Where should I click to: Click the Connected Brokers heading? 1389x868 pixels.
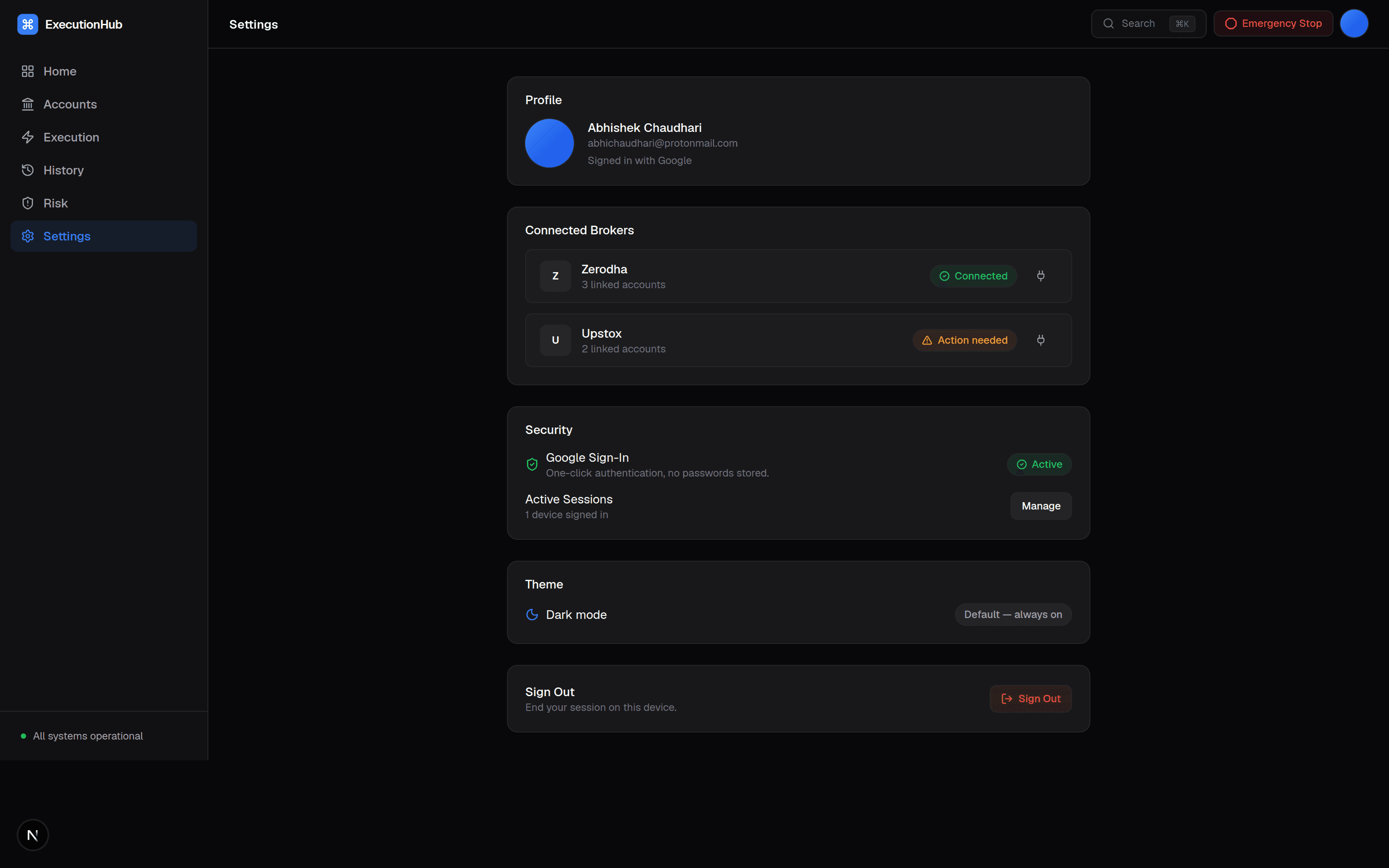click(579, 230)
